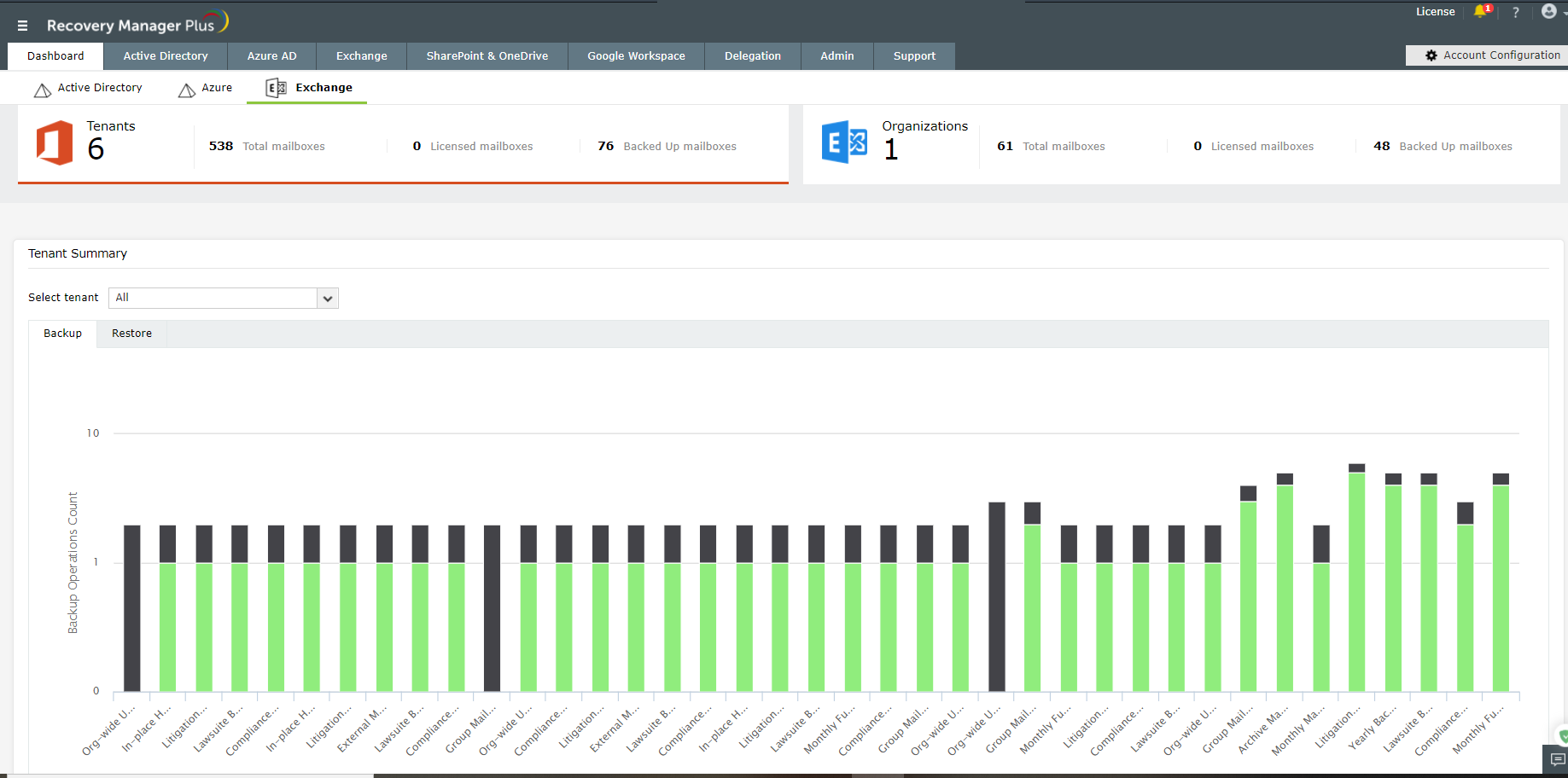Open the Google Workspace tab
The width and height of the screenshot is (1568, 778).
(635, 55)
